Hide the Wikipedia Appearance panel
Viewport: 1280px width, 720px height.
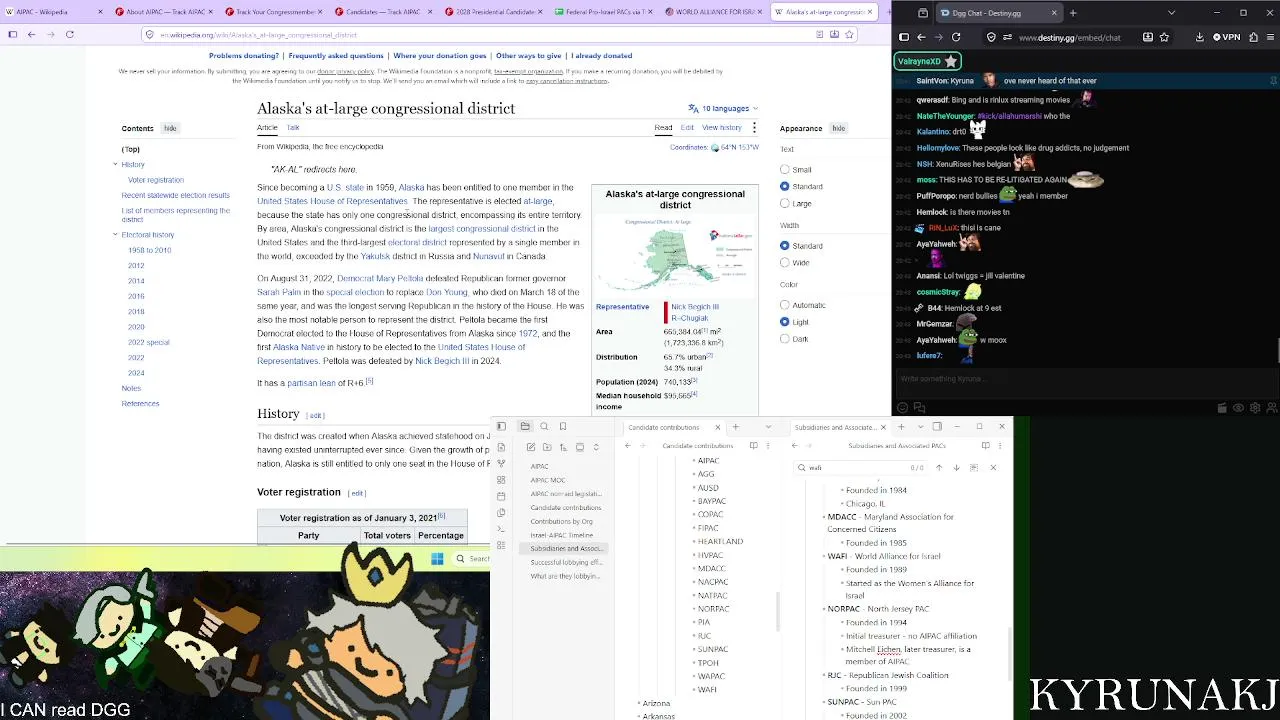(x=838, y=128)
